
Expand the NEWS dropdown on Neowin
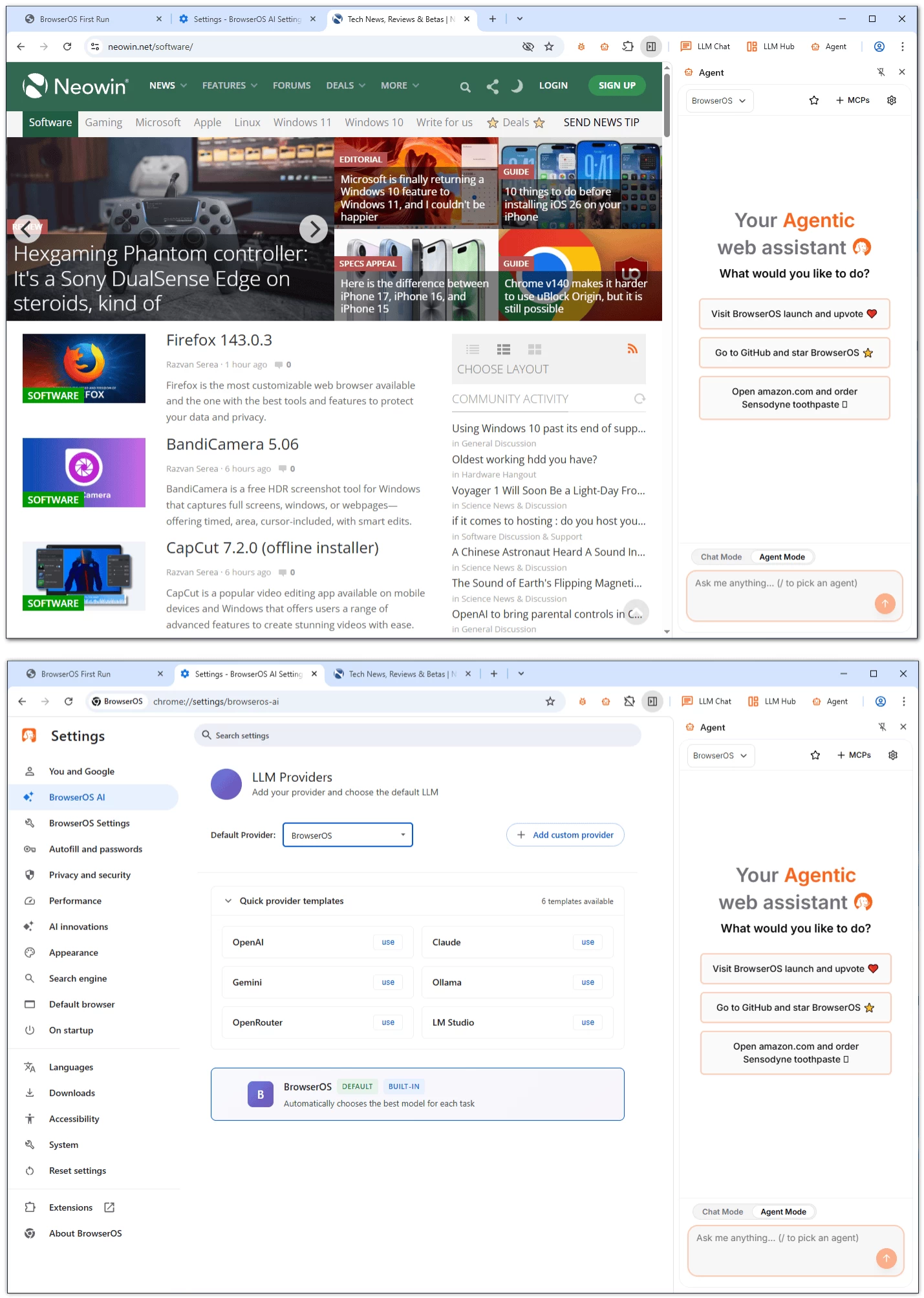click(x=168, y=85)
